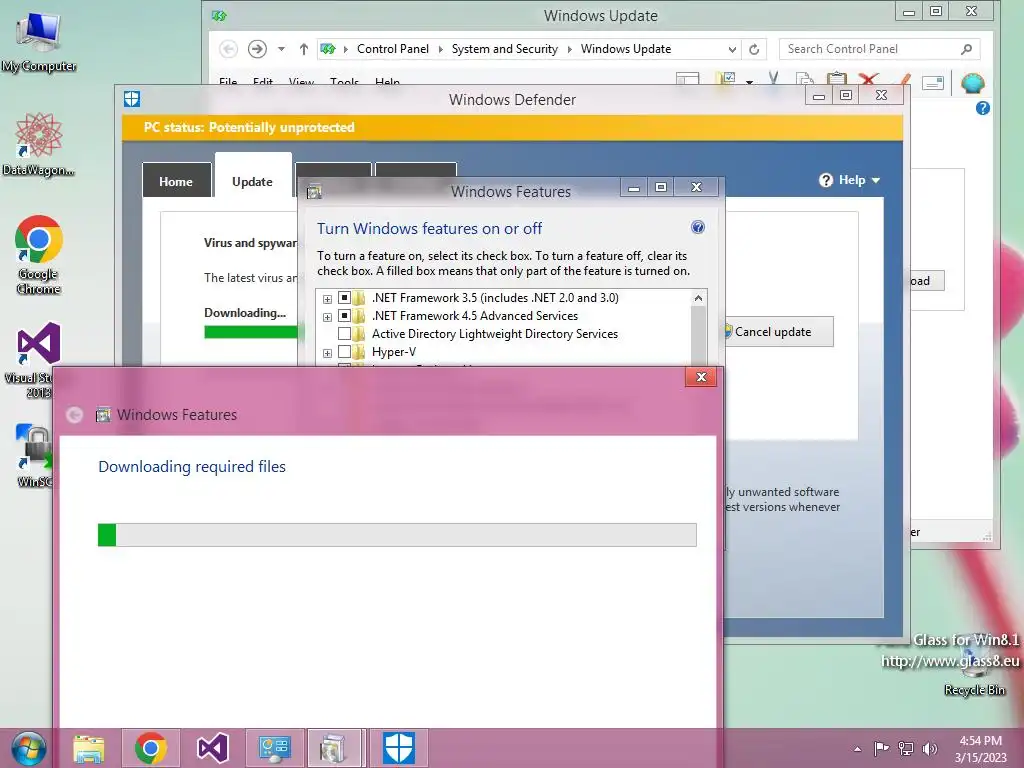This screenshot has width=1024, height=768.
Task: Switch to Windows Features taskbar button
Action: (334, 748)
